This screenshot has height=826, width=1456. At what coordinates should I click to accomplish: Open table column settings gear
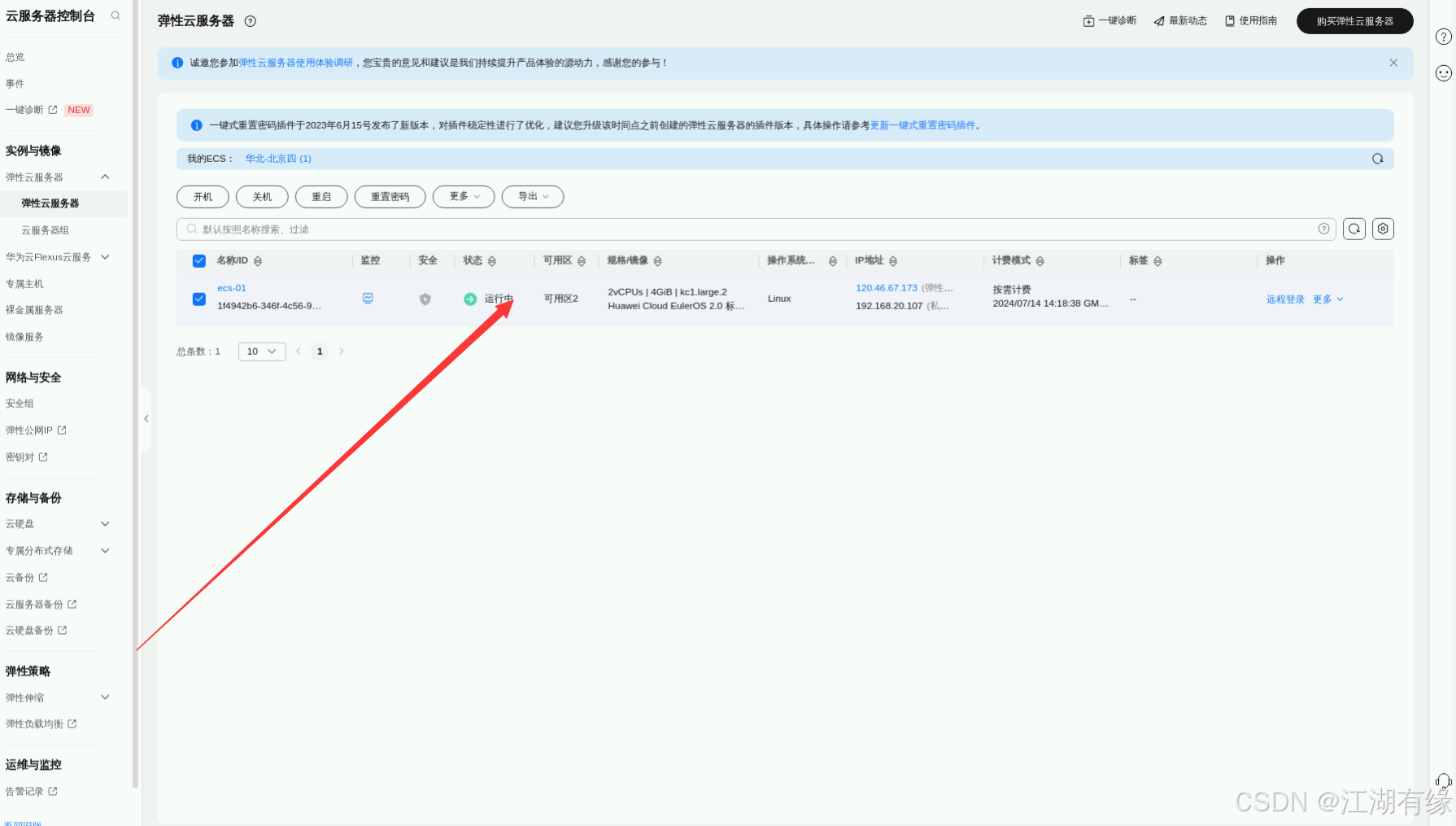[1383, 229]
